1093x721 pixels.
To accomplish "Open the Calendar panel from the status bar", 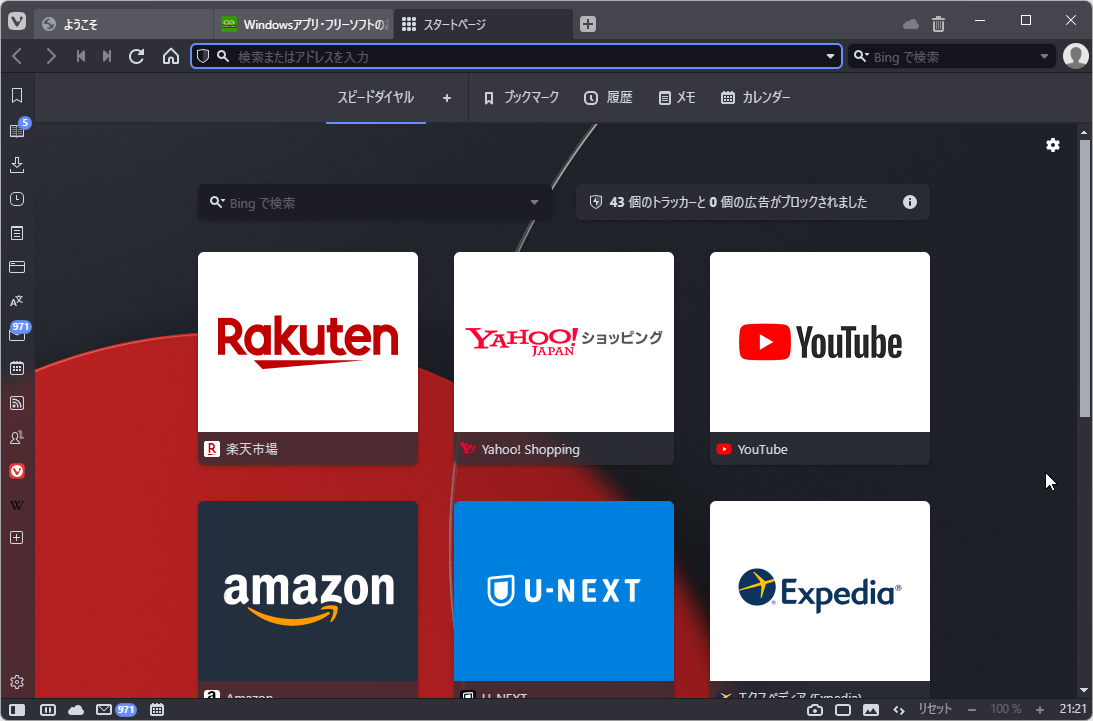I will coord(157,709).
